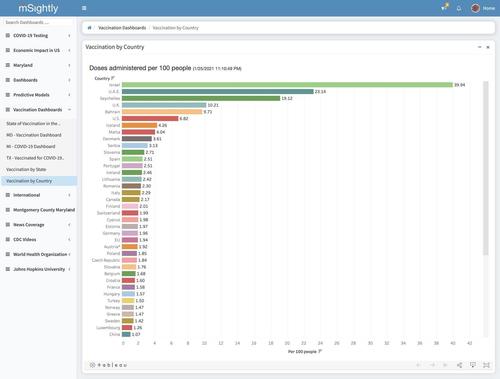The image size is (500, 379).
Task: Collapse the Vaccination by Country panel
Action: coord(480,47)
